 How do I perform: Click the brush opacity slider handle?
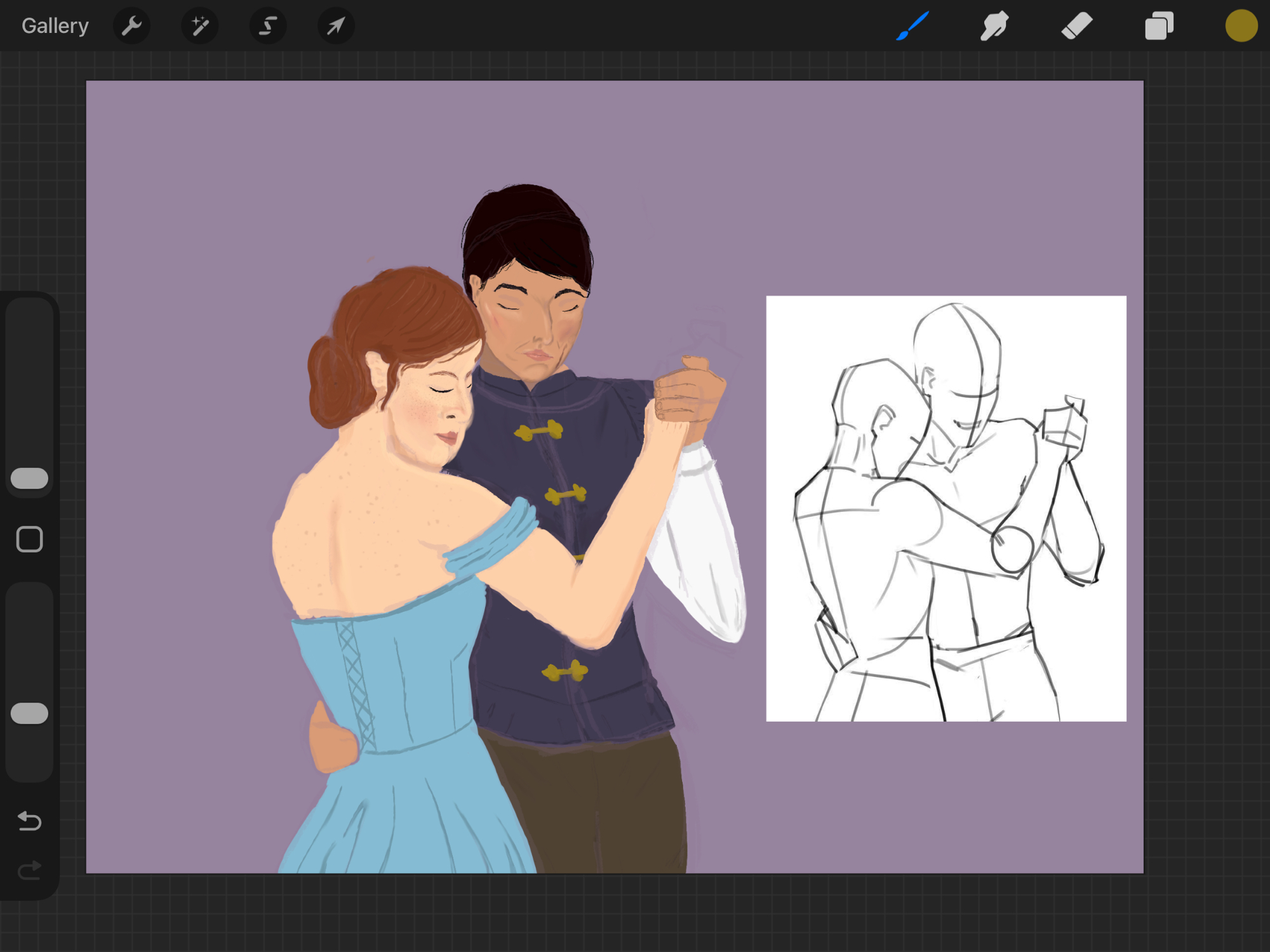pos(29,713)
